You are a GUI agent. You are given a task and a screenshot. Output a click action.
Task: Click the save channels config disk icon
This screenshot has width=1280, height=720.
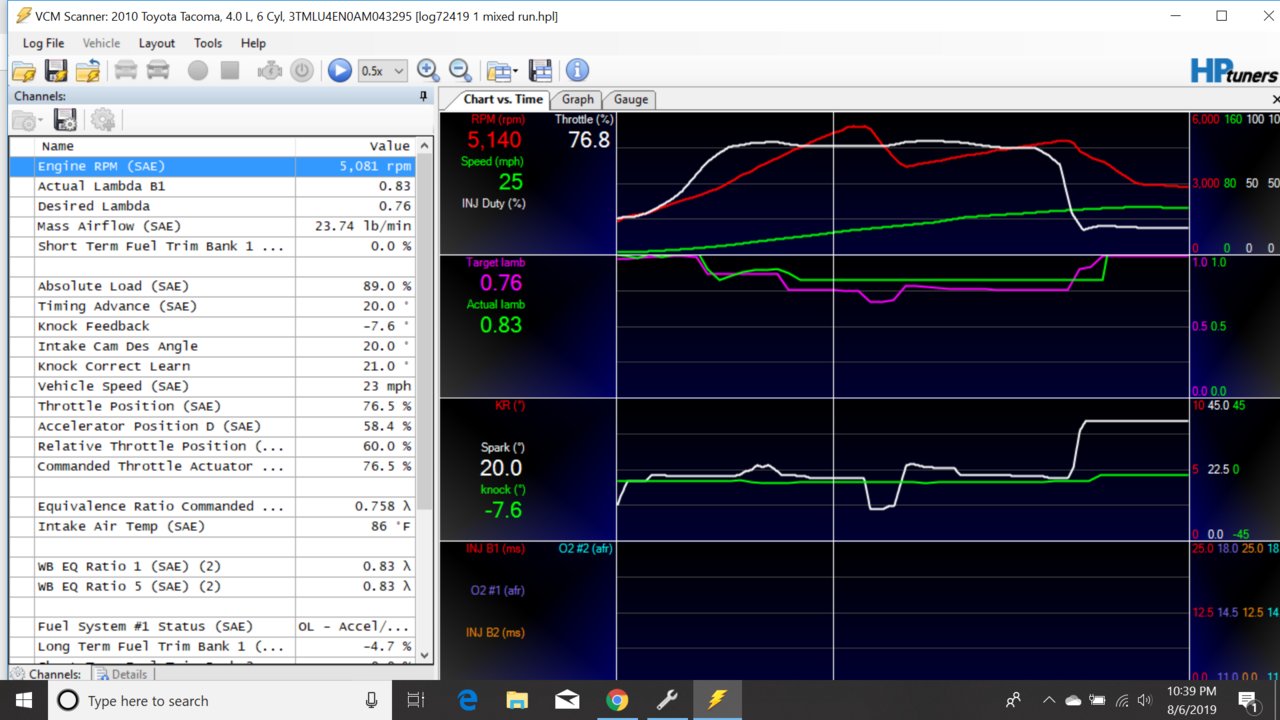[x=65, y=121]
